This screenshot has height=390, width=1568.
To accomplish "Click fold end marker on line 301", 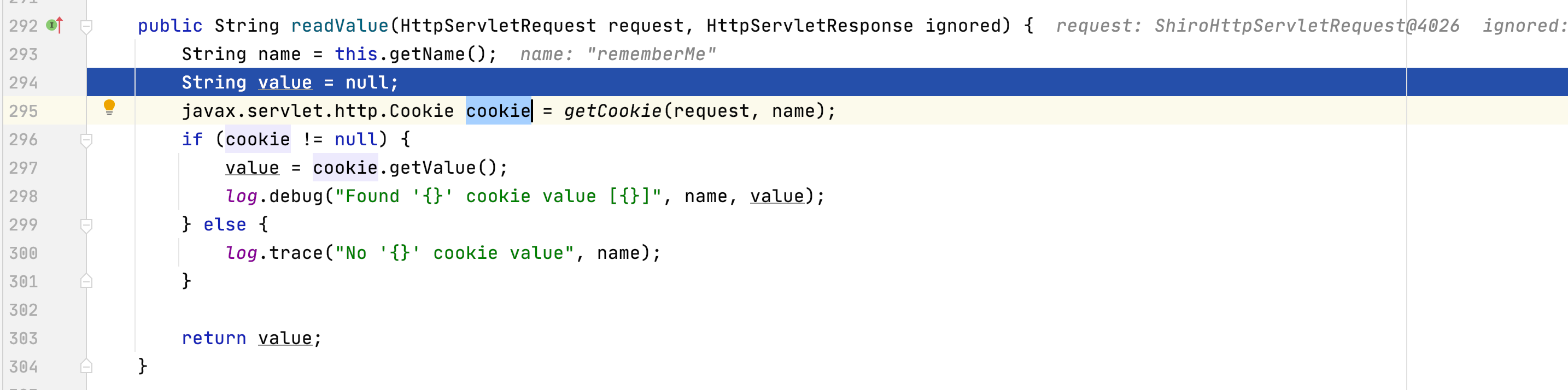I will point(86,281).
